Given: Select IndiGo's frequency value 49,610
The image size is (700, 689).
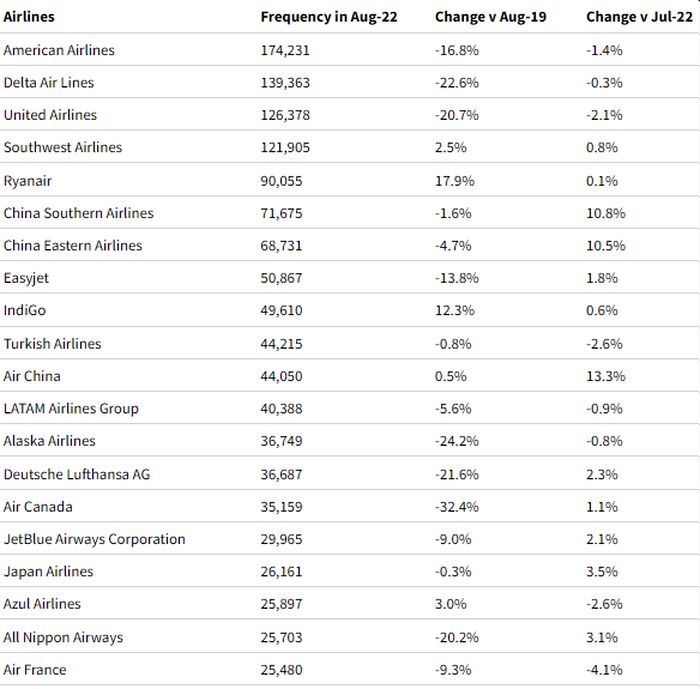Looking at the screenshot, I should 281,311.
